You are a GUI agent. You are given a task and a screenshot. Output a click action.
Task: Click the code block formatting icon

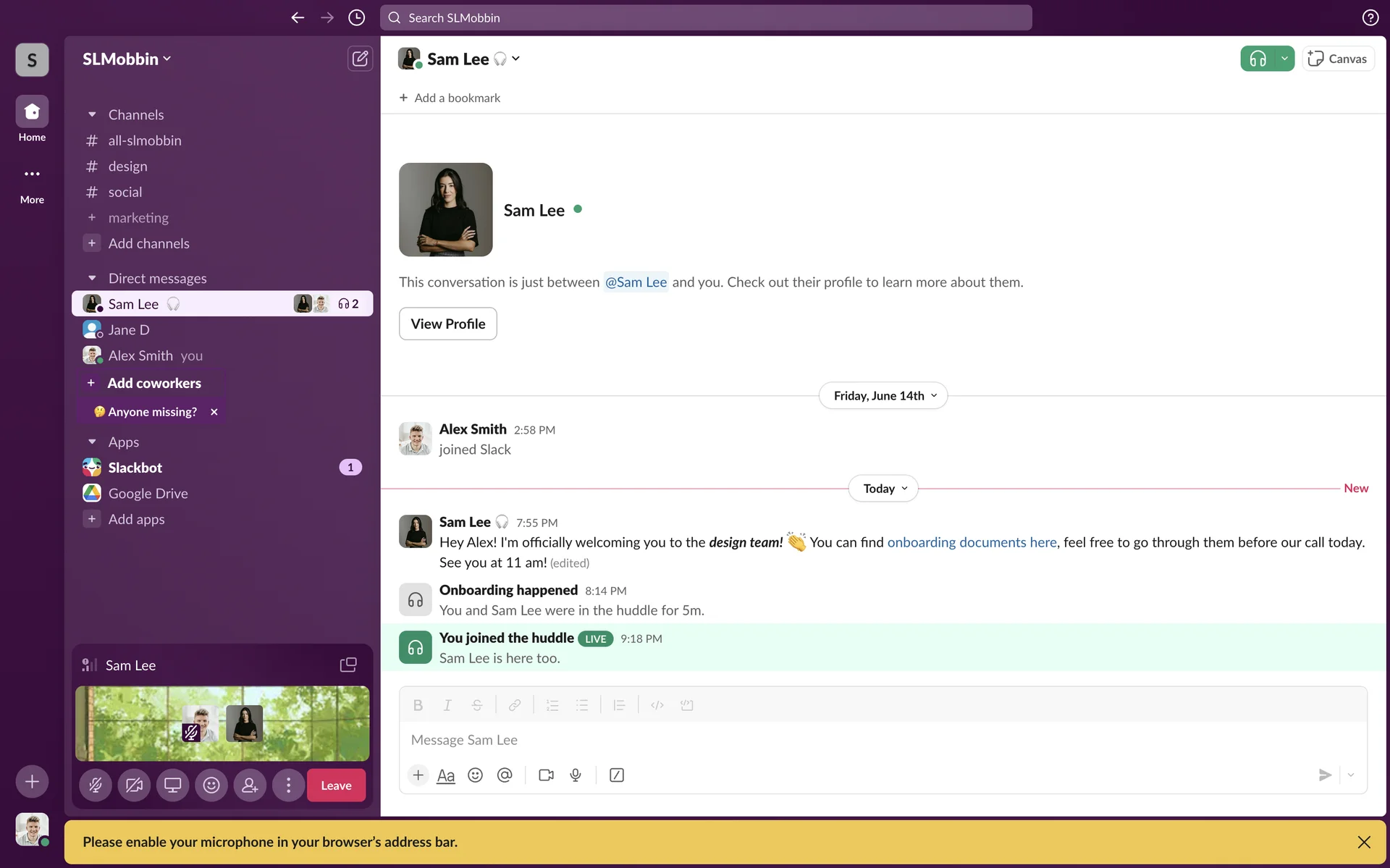click(686, 705)
